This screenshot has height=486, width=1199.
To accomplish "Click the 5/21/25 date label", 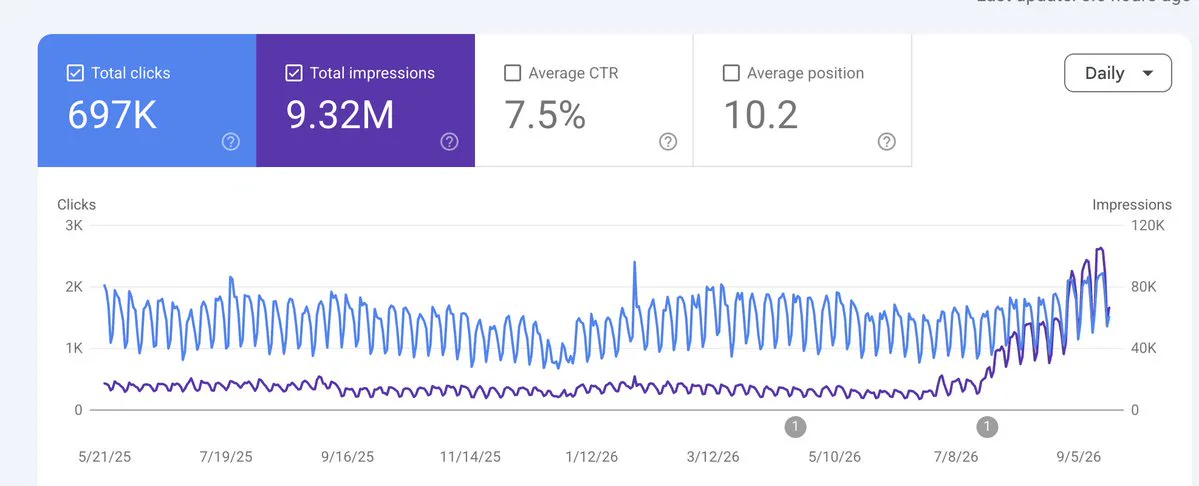I will pos(106,457).
